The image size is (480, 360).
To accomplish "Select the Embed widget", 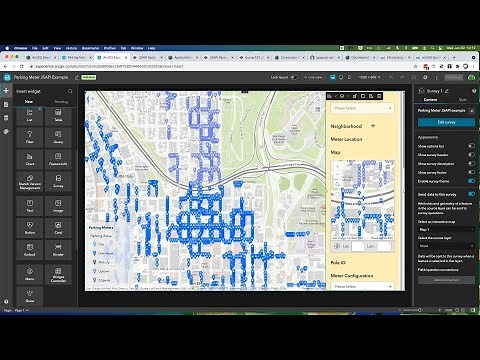I will click(30, 250).
